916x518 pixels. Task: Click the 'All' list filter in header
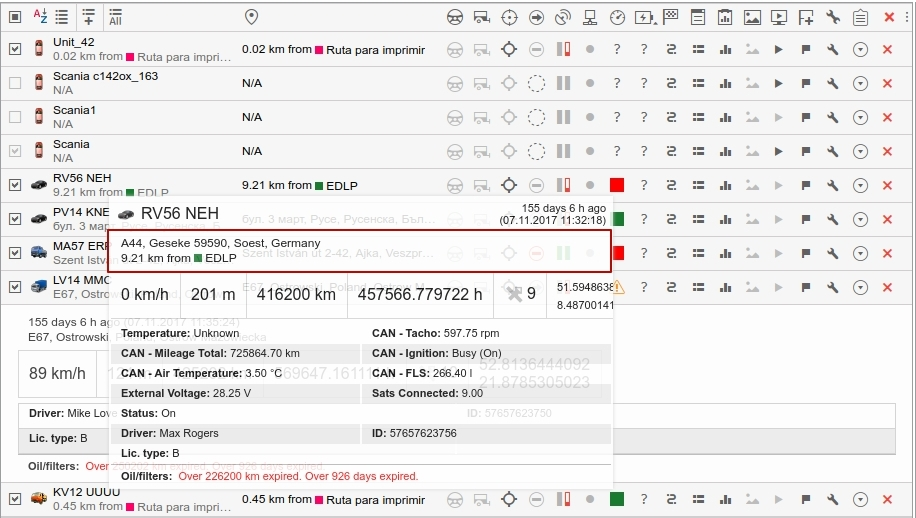[115, 16]
